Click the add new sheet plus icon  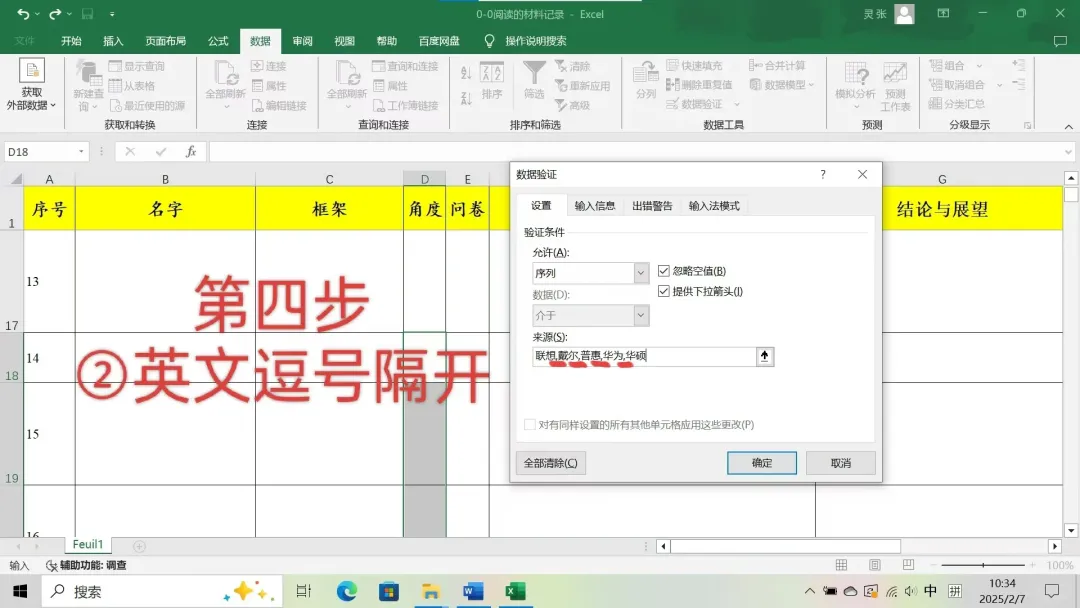(x=139, y=546)
